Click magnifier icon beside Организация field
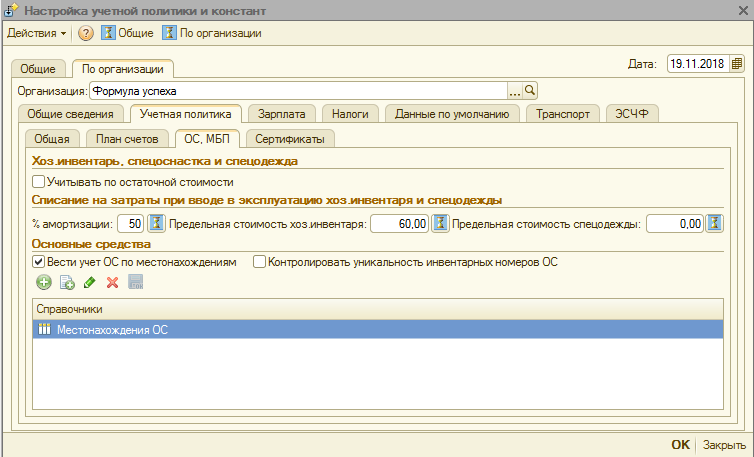The height and width of the screenshot is (457, 754). [531, 89]
